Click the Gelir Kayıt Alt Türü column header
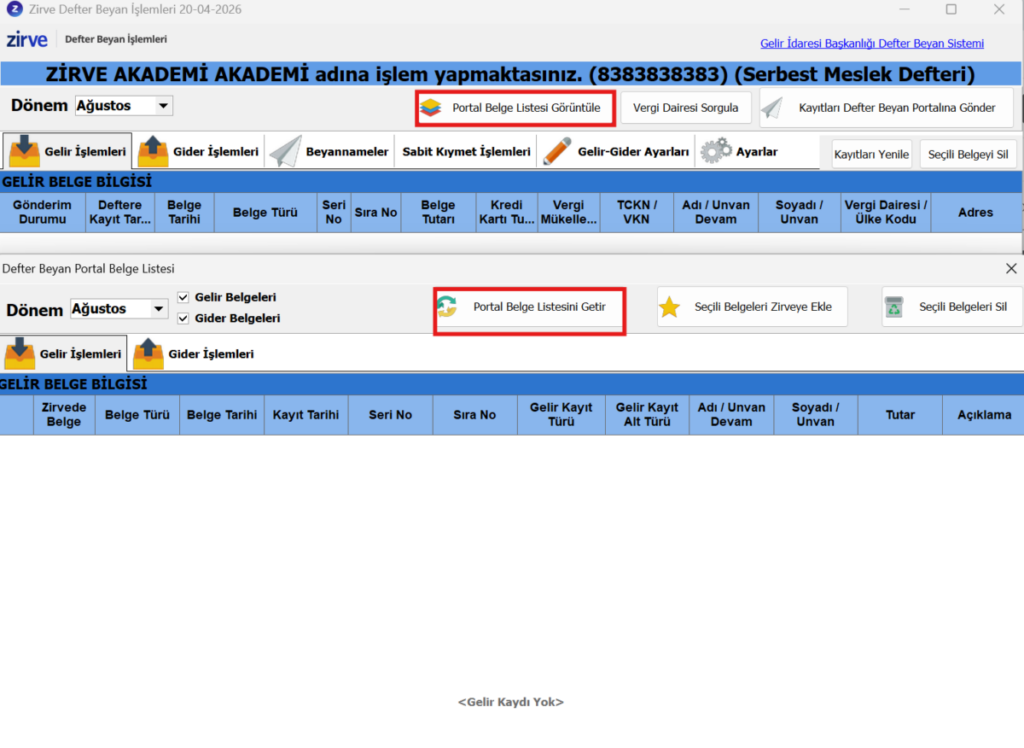Viewport: 1024px width, 748px height. (647, 415)
